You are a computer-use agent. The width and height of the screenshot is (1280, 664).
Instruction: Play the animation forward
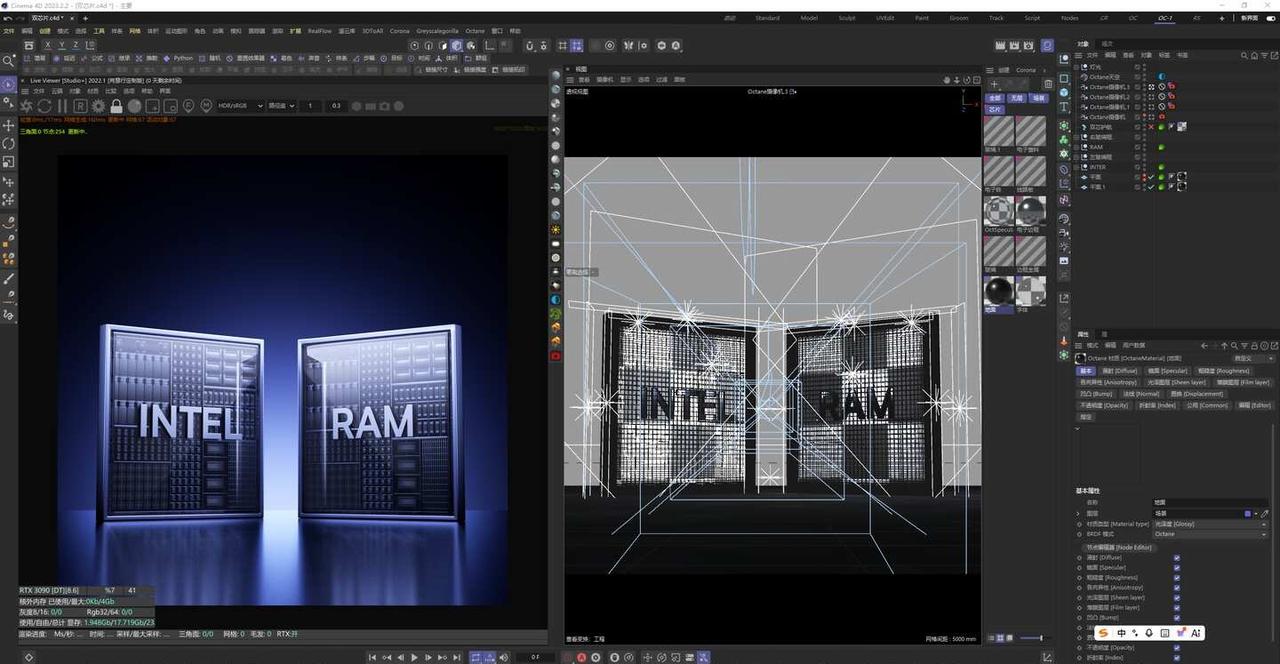pos(414,657)
